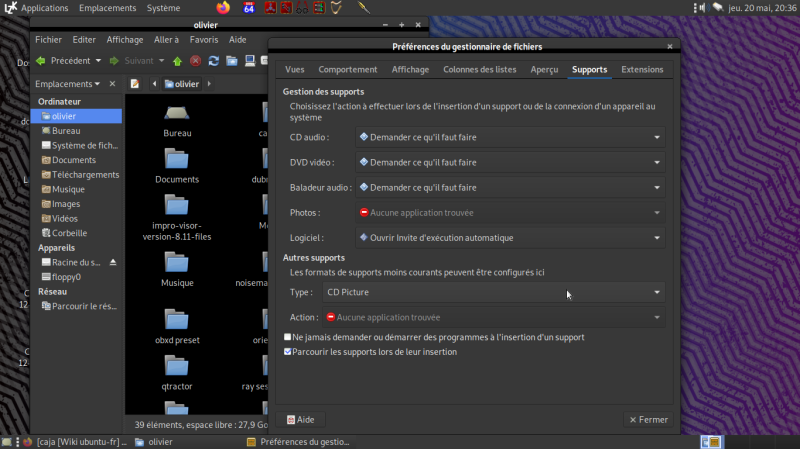The height and width of the screenshot is (449, 800).
Task: Open impro-visor-version-8.11-files folder
Action: [x=177, y=218]
